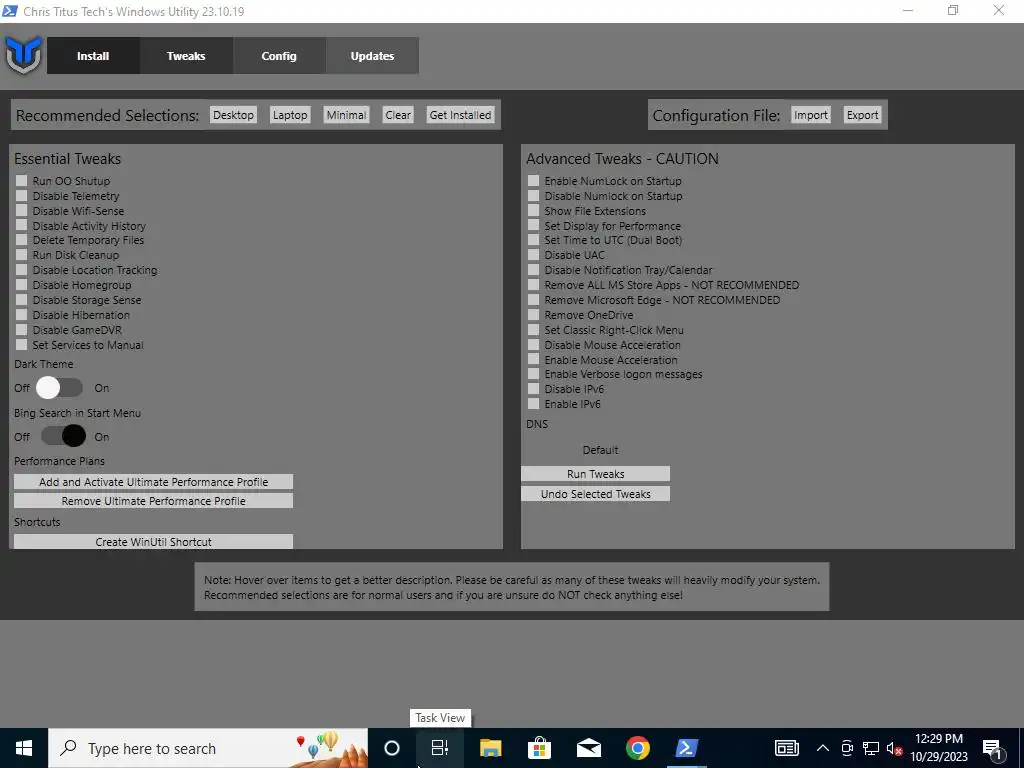Click search magnifier in taskbar search box
The height and width of the screenshot is (768, 1024).
pos(68,748)
